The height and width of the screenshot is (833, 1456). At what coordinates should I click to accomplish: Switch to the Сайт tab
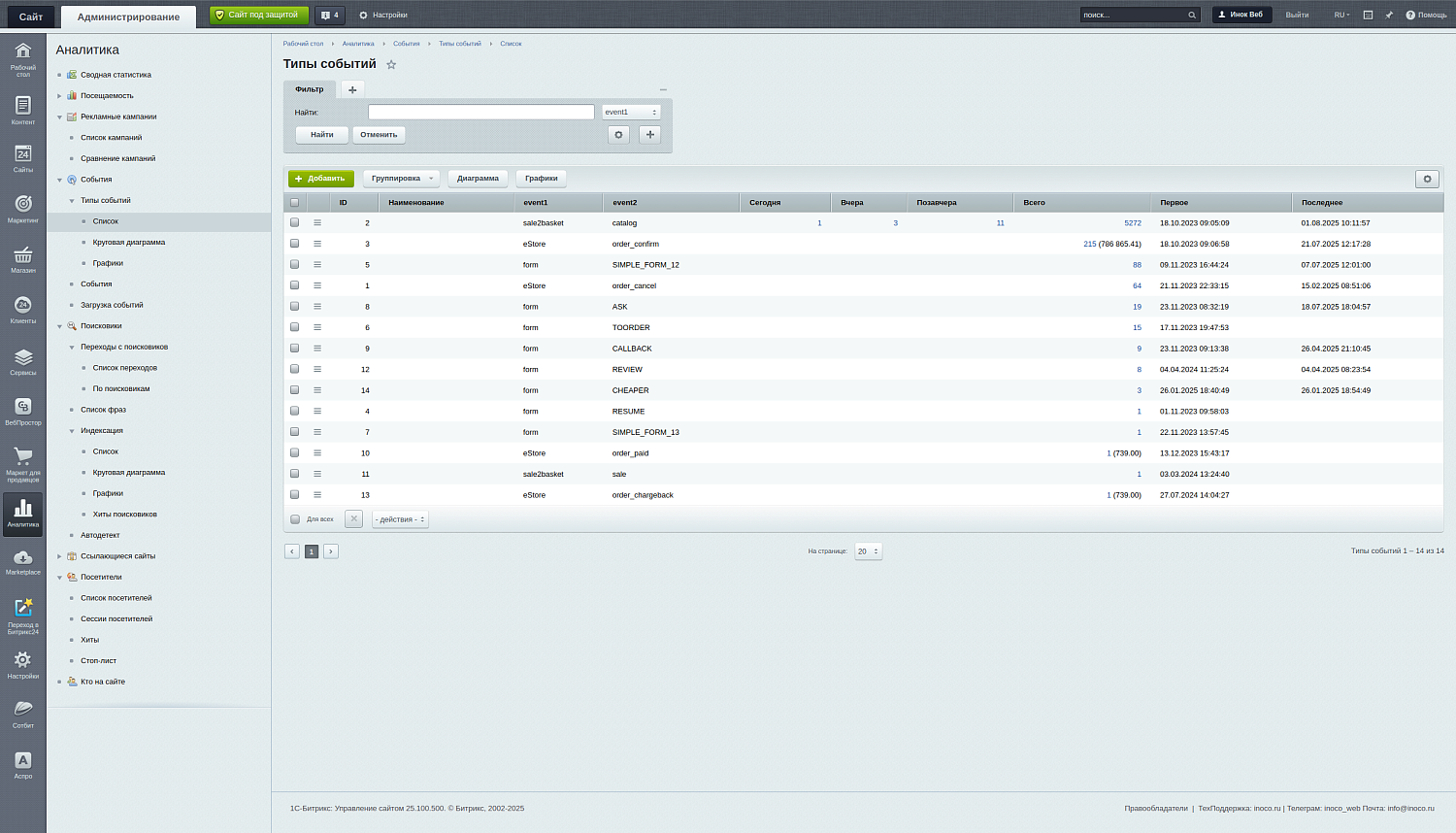tap(31, 17)
